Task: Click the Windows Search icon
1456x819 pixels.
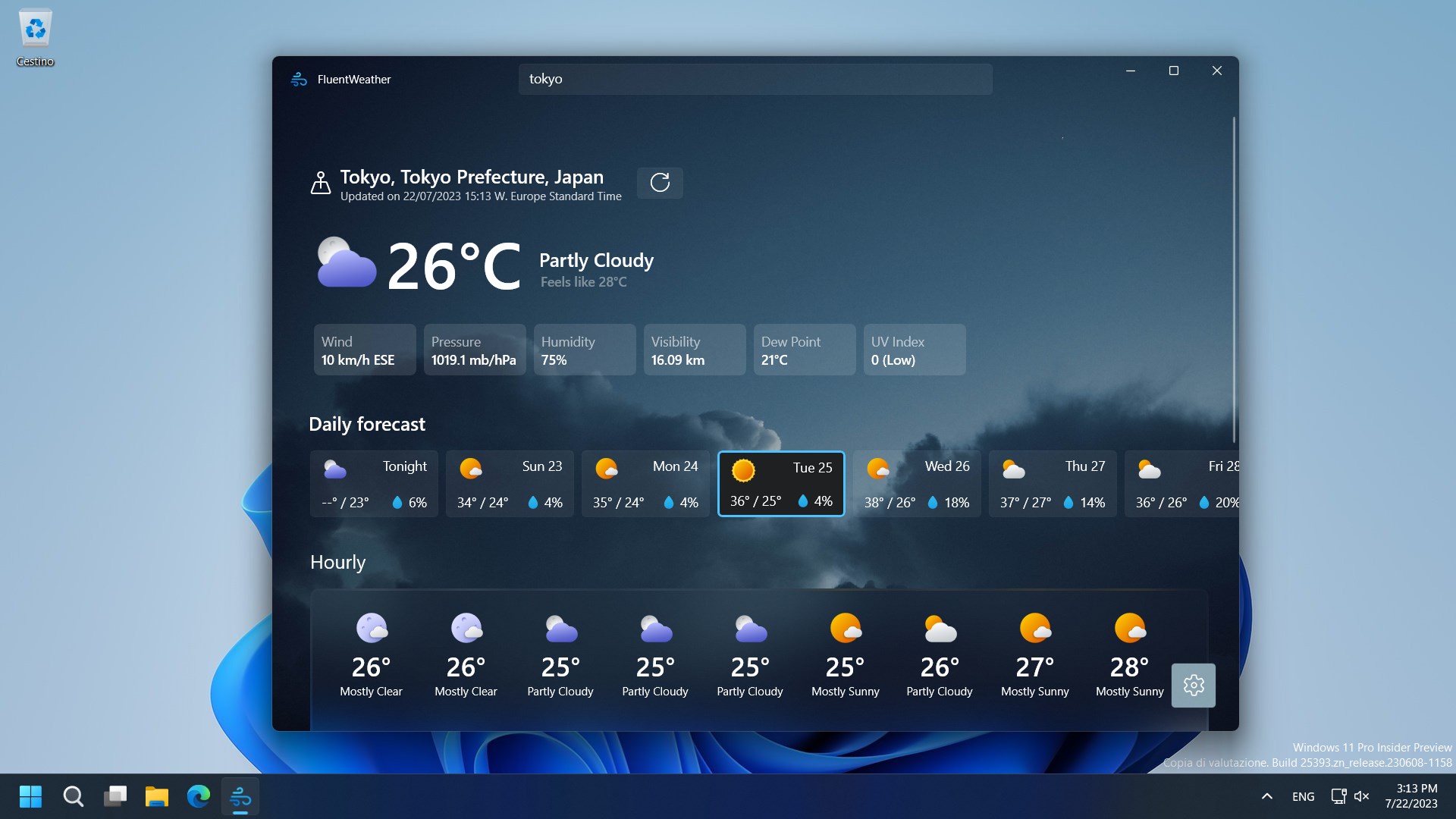Action: point(73,796)
